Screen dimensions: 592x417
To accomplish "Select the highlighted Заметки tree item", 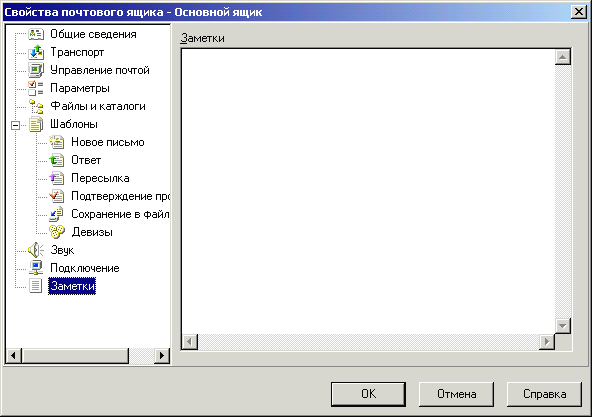I will (72, 286).
